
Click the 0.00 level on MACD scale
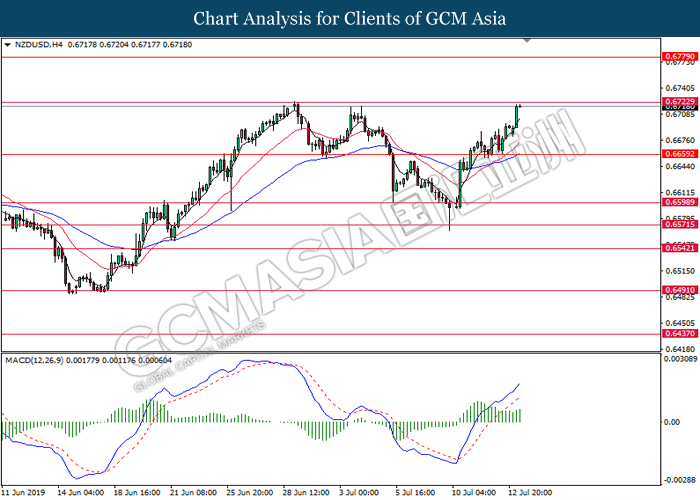tap(672, 422)
